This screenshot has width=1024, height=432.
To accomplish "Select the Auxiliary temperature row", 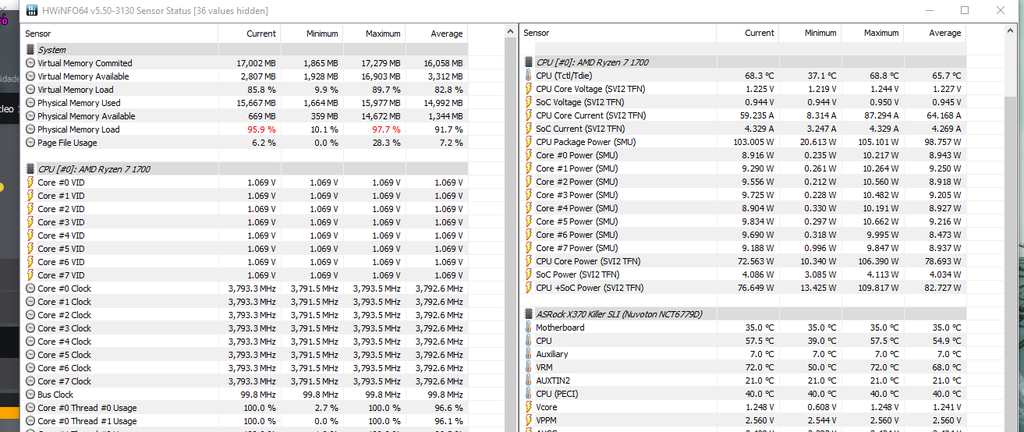I will [743, 354].
